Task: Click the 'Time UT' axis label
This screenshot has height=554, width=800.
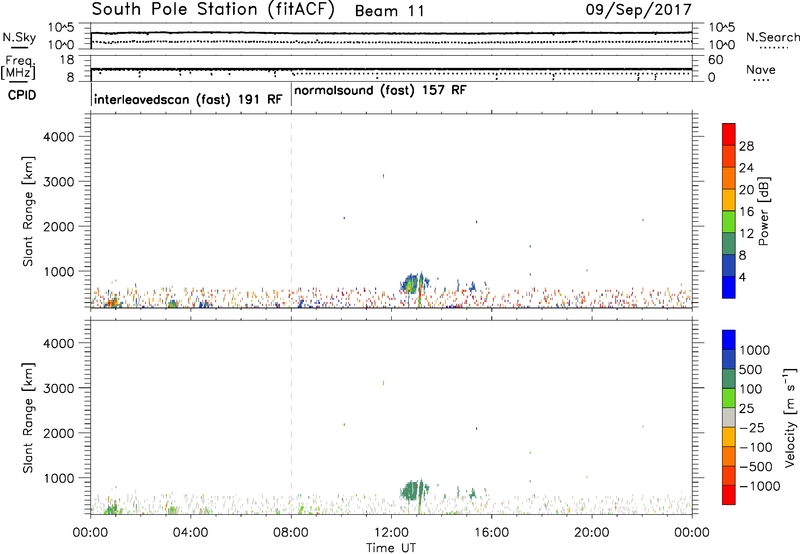Action: coord(391,548)
